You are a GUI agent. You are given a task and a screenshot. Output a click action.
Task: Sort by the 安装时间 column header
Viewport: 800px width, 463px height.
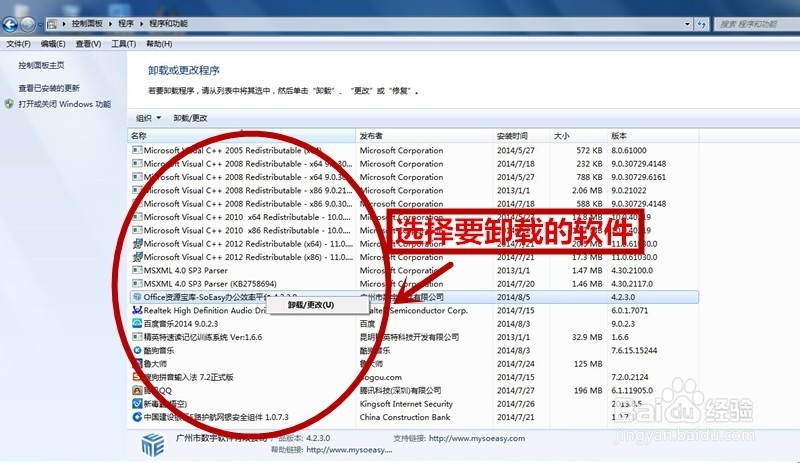(x=521, y=136)
